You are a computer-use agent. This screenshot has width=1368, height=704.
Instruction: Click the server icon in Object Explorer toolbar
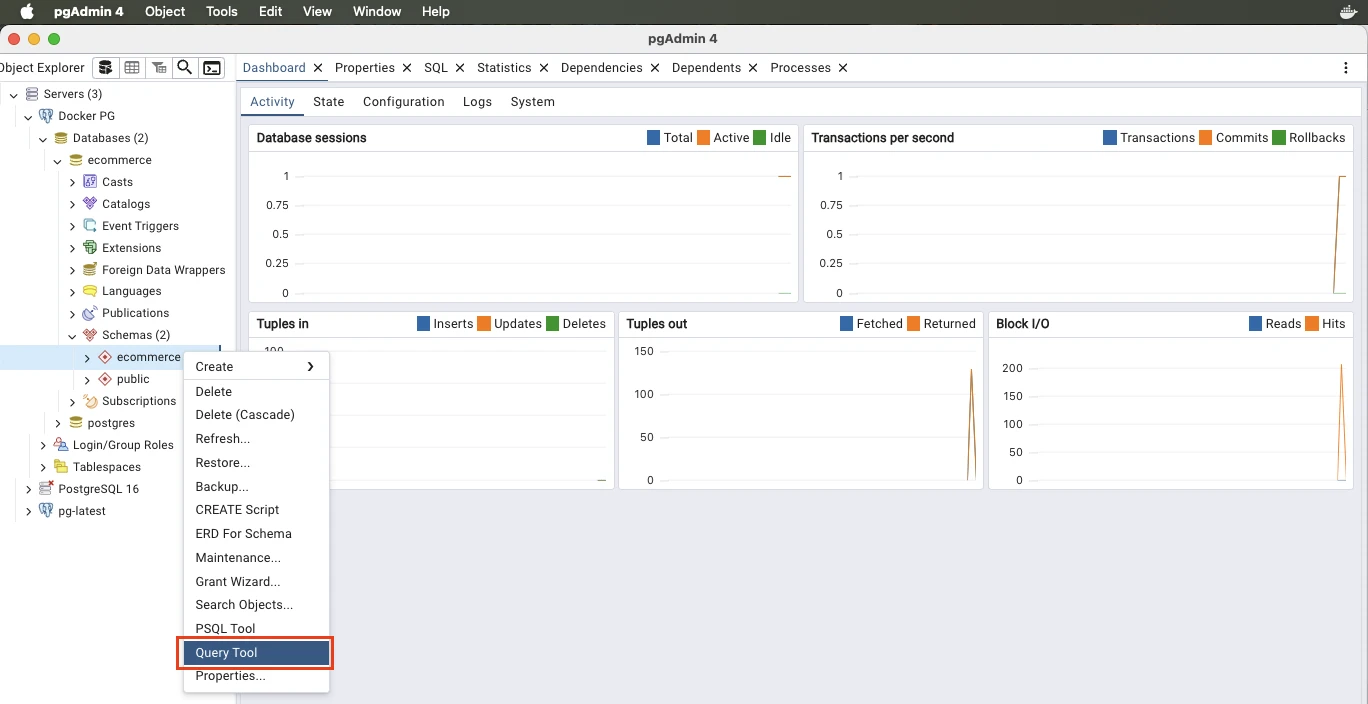(x=105, y=68)
